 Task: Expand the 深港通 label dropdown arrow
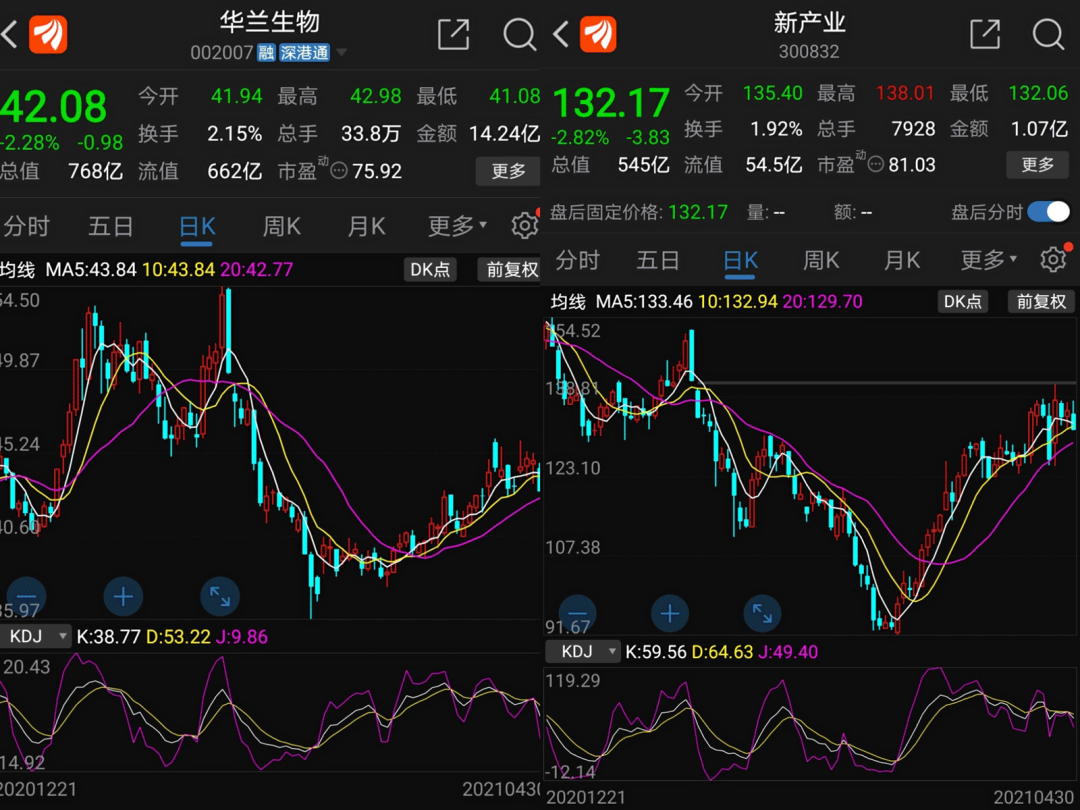pyautogui.click(x=341, y=52)
